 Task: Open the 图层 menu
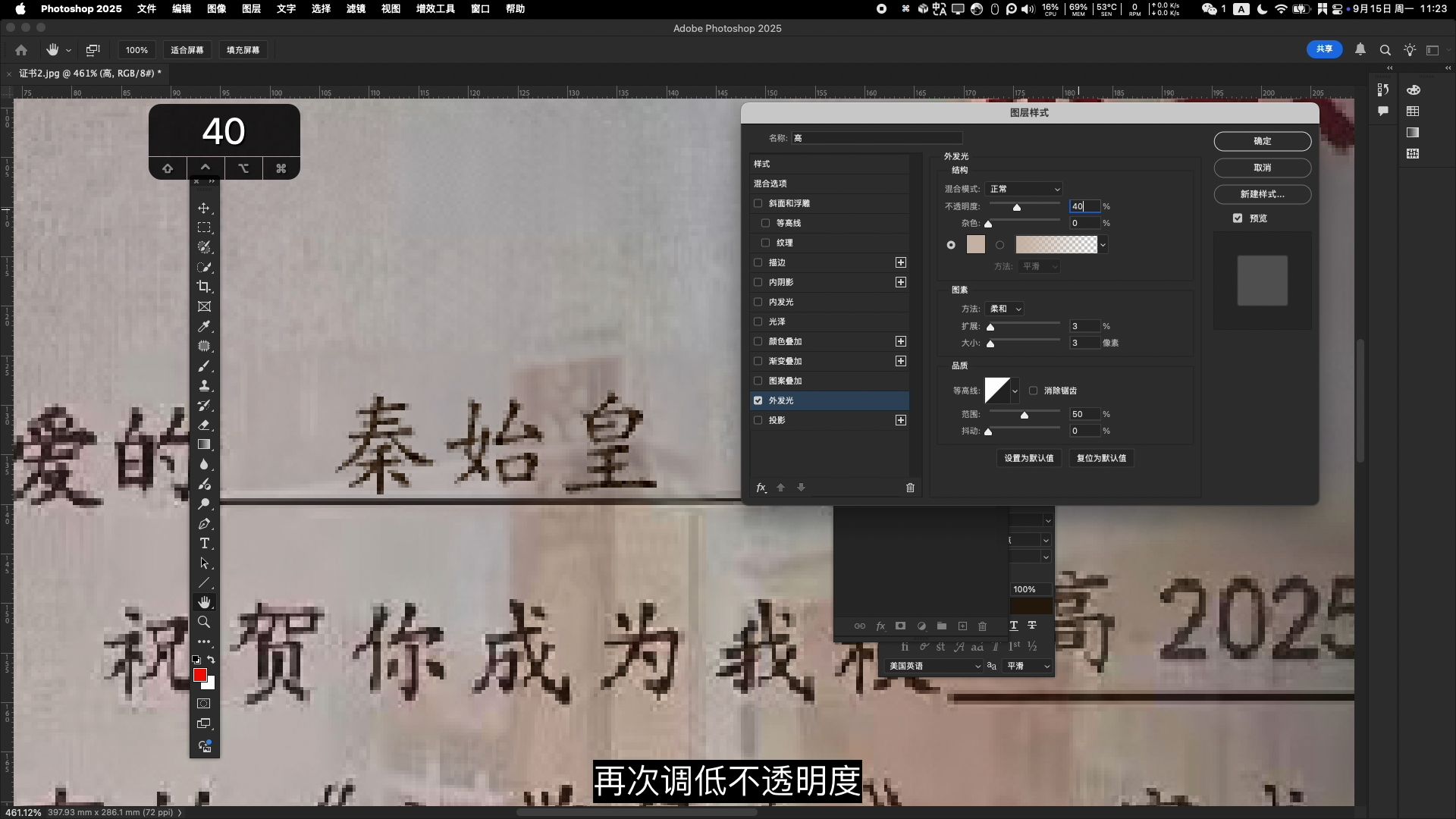[x=251, y=8]
